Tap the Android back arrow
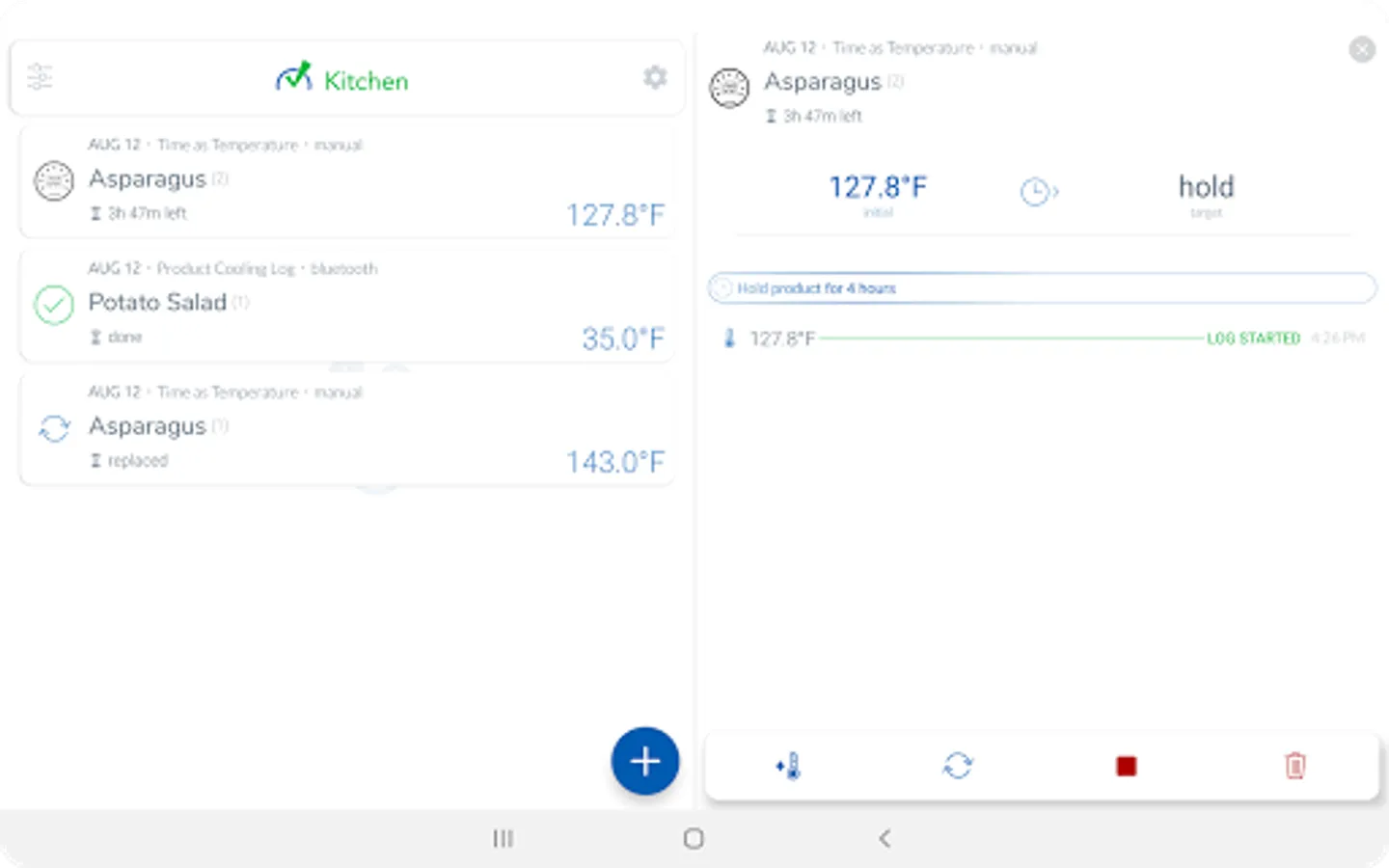 click(x=885, y=839)
